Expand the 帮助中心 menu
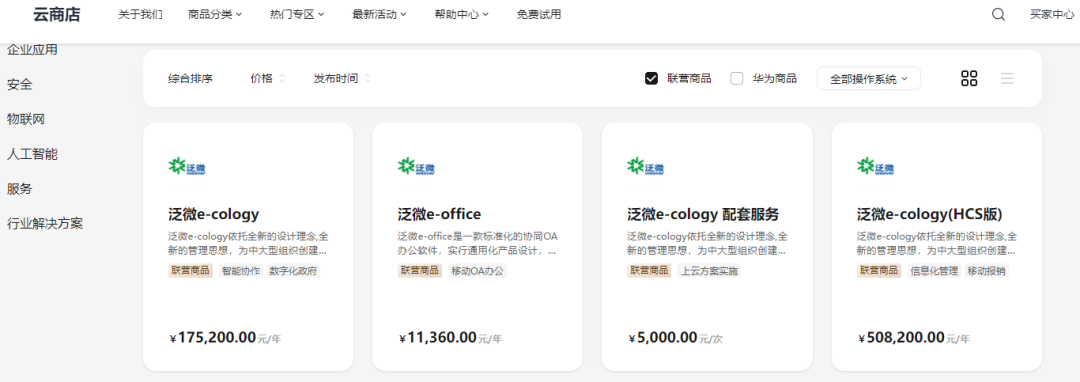1080x382 pixels. pos(461,14)
